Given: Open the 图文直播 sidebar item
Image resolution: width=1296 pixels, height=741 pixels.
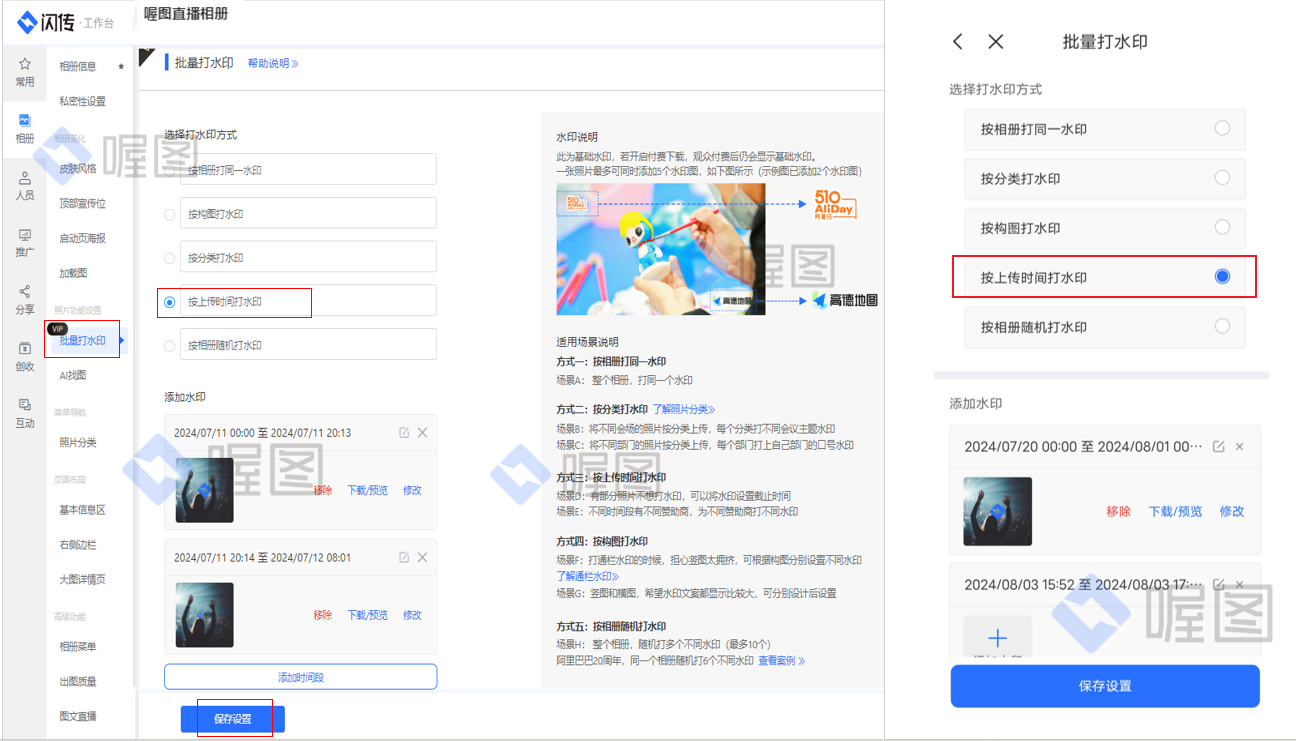Looking at the screenshot, I should pyautogui.click(x=78, y=716).
